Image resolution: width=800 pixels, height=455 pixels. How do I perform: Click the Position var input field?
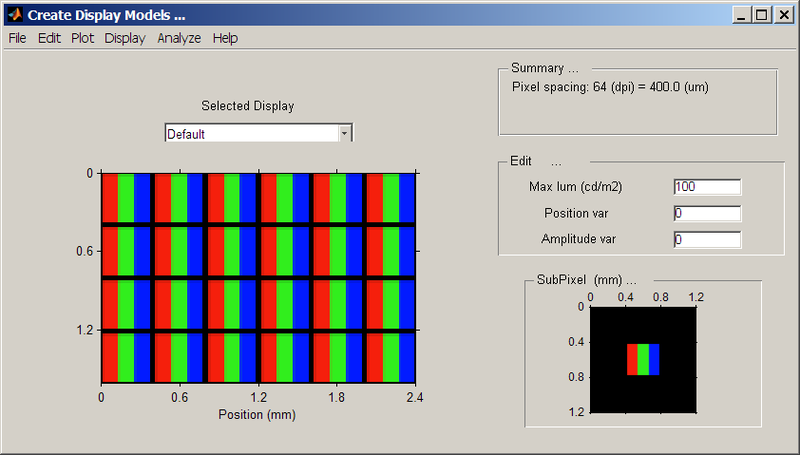pyautogui.click(x=707, y=213)
